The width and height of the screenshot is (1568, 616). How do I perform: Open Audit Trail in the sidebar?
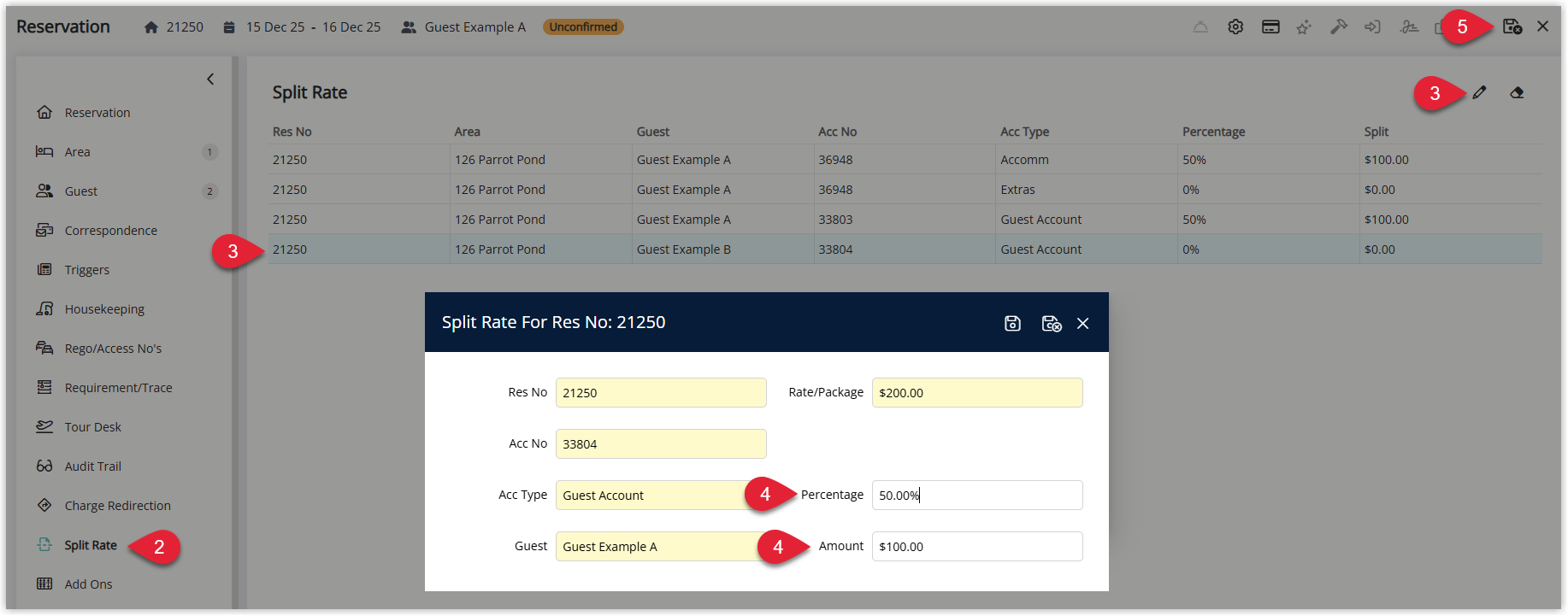click(x=92, y=466)
